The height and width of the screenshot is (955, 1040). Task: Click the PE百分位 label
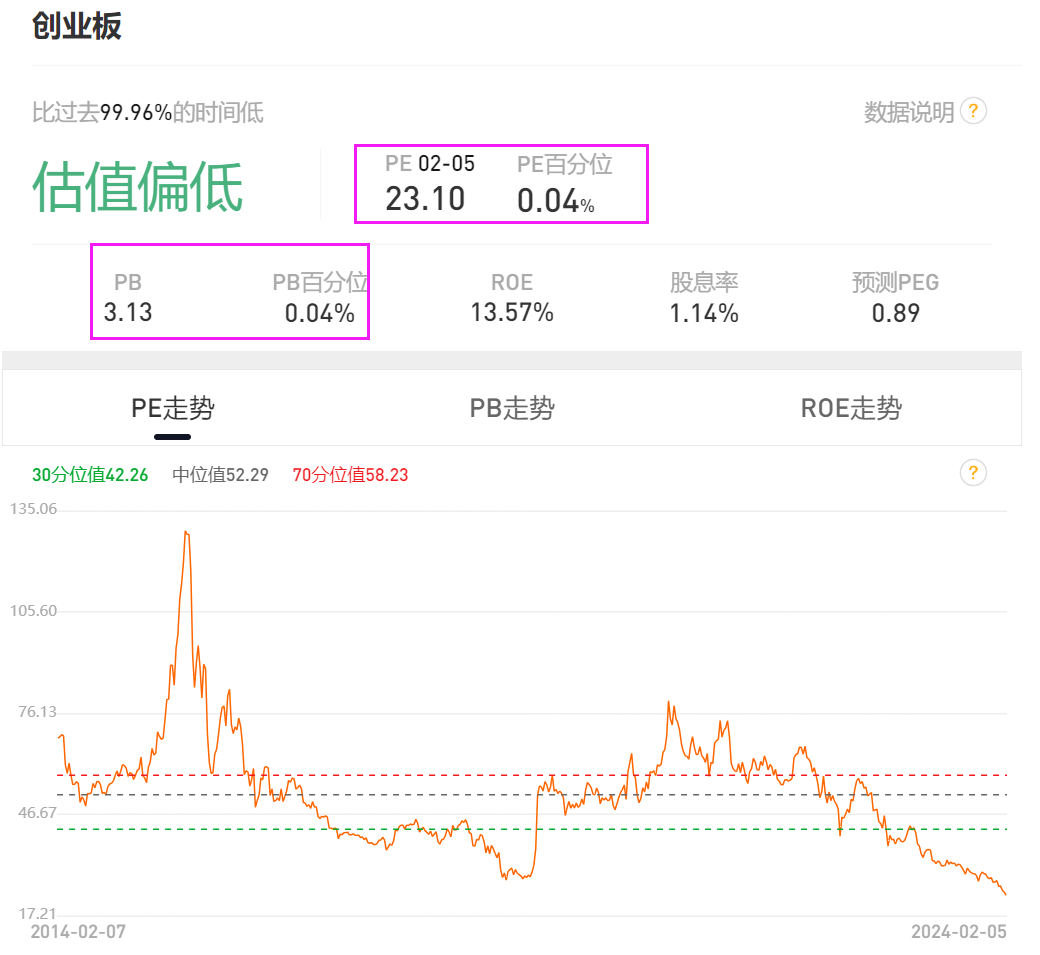tap(564, 164)
